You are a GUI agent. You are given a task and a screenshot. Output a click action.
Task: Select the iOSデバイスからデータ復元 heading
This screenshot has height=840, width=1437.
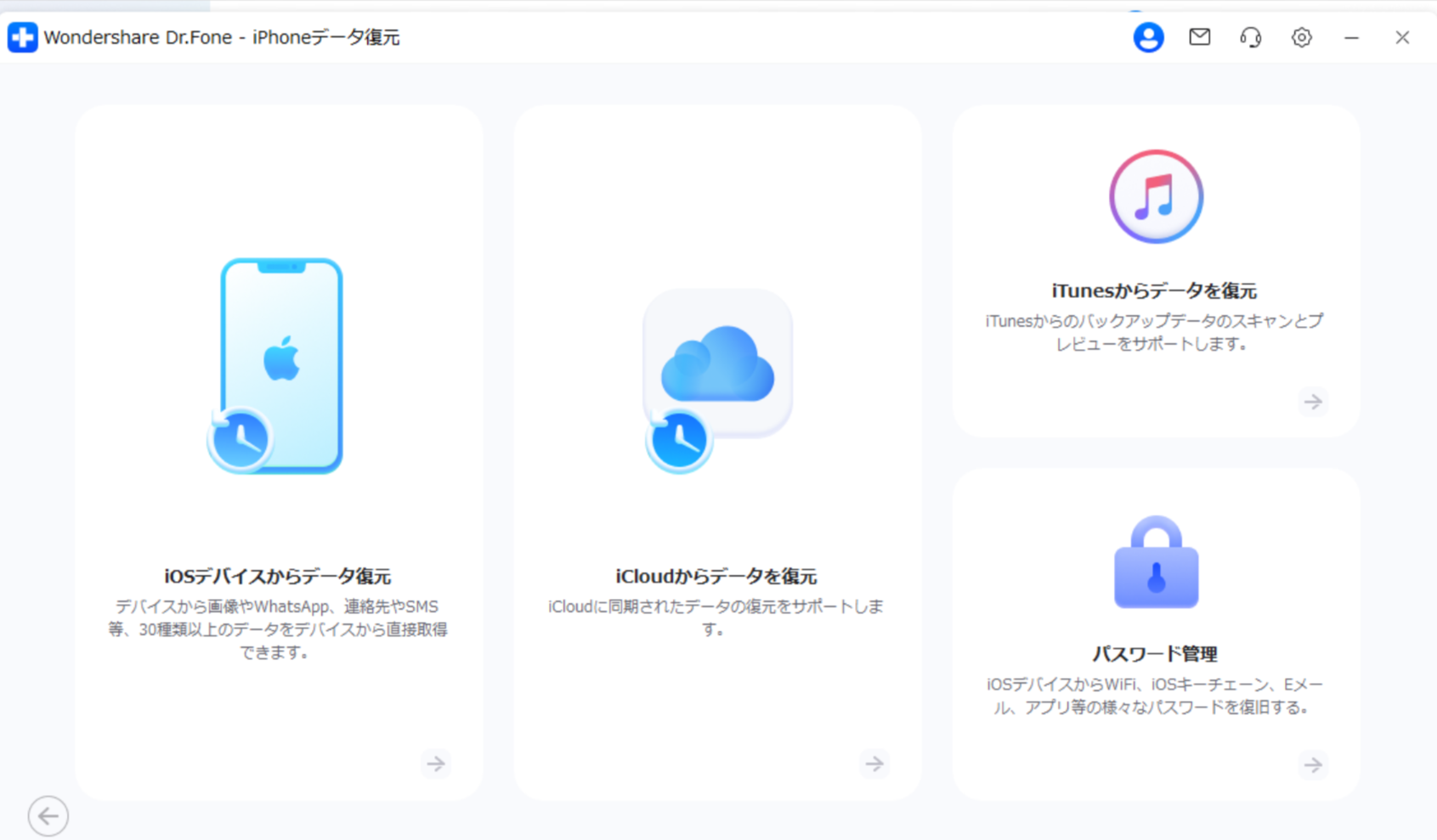click(278, 576)
